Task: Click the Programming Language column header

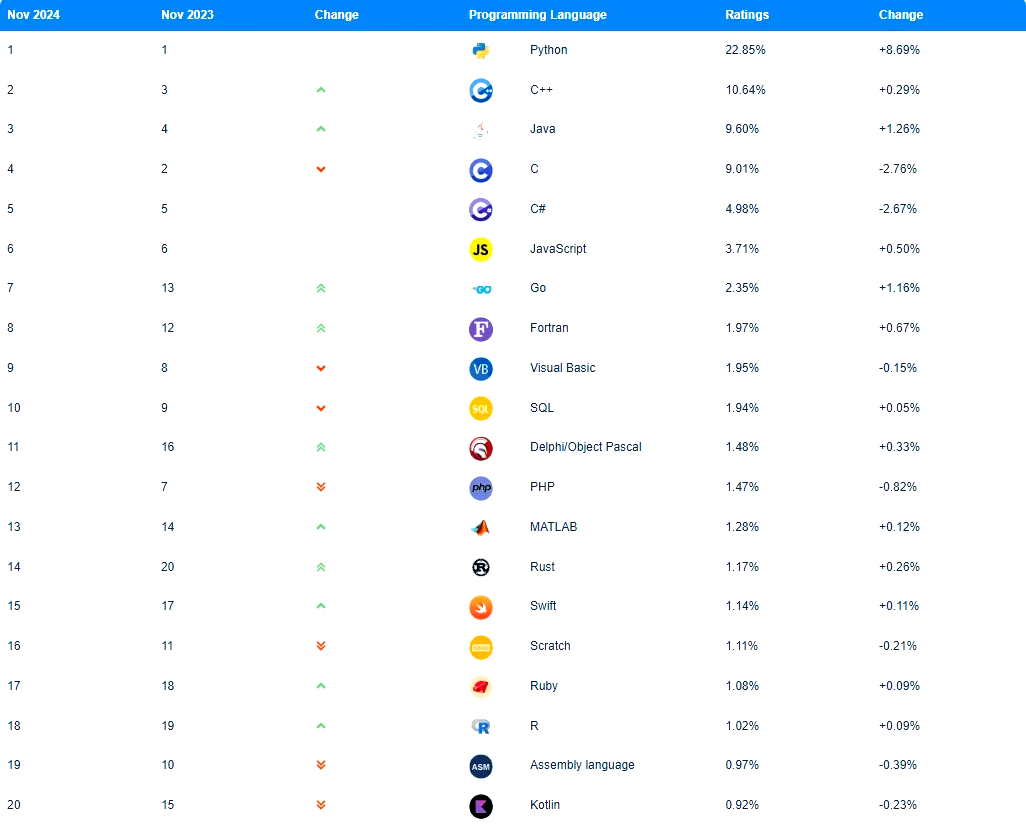Action: [x=538, y=15]
